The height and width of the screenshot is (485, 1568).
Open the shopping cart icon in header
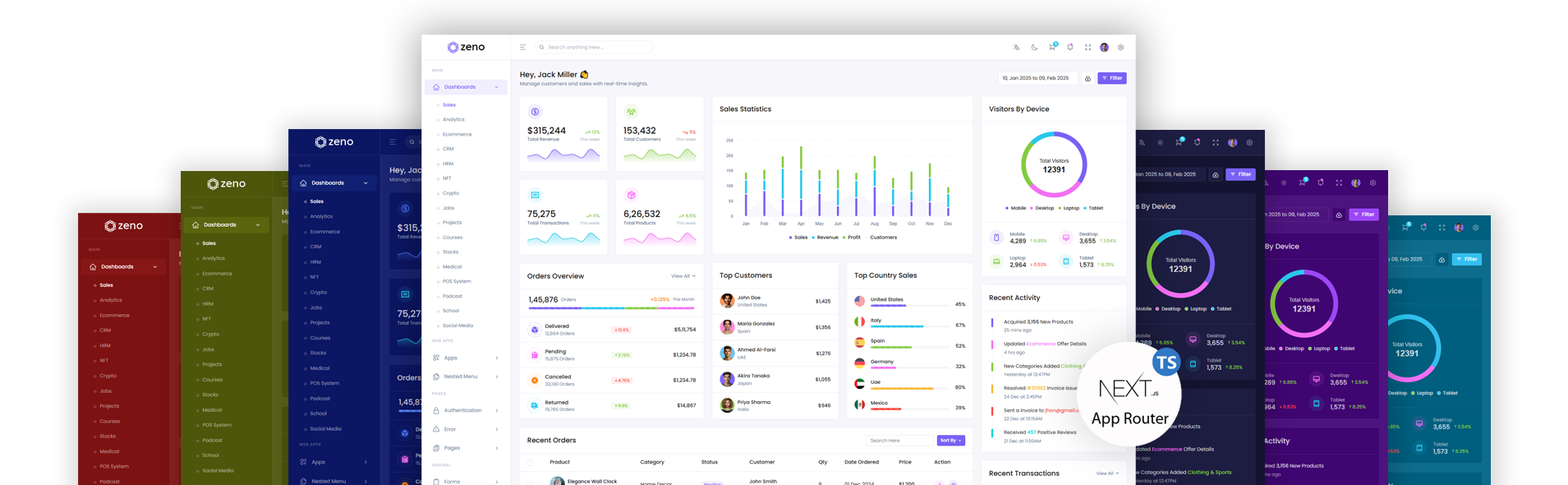[1052, 48]
